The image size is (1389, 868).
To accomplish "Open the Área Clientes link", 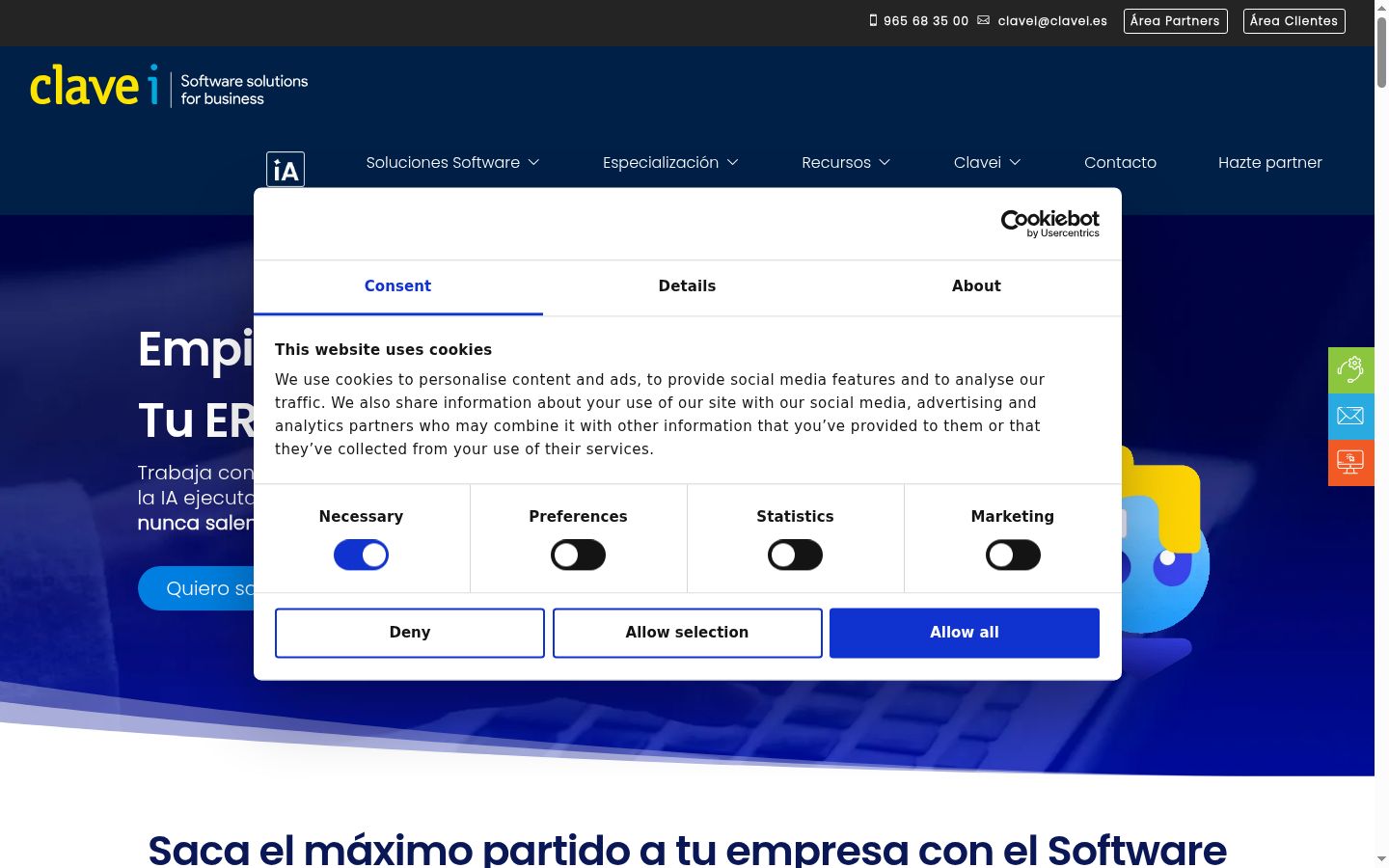I will pos(1294,20).
